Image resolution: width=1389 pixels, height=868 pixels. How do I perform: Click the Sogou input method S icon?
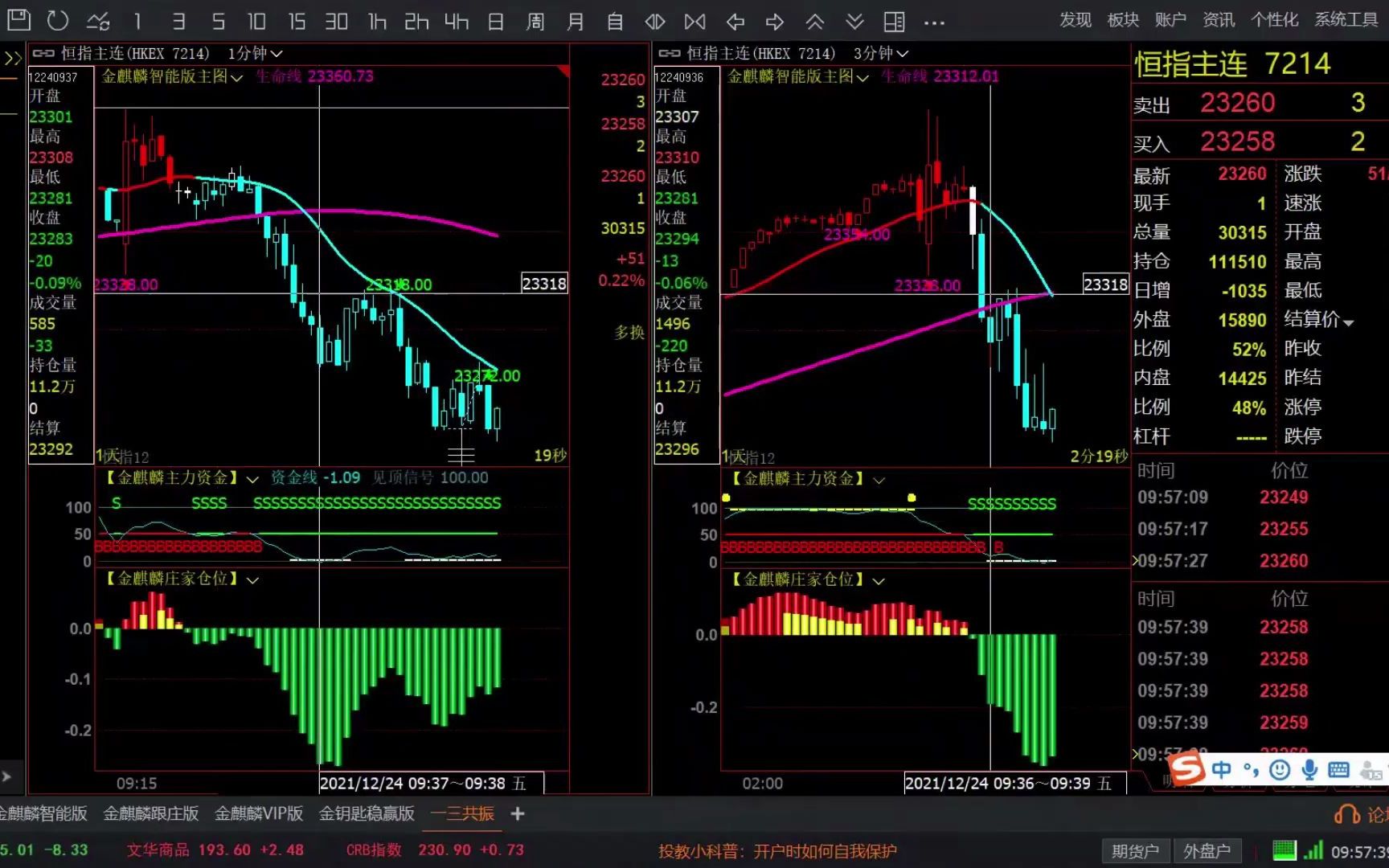1187,769
